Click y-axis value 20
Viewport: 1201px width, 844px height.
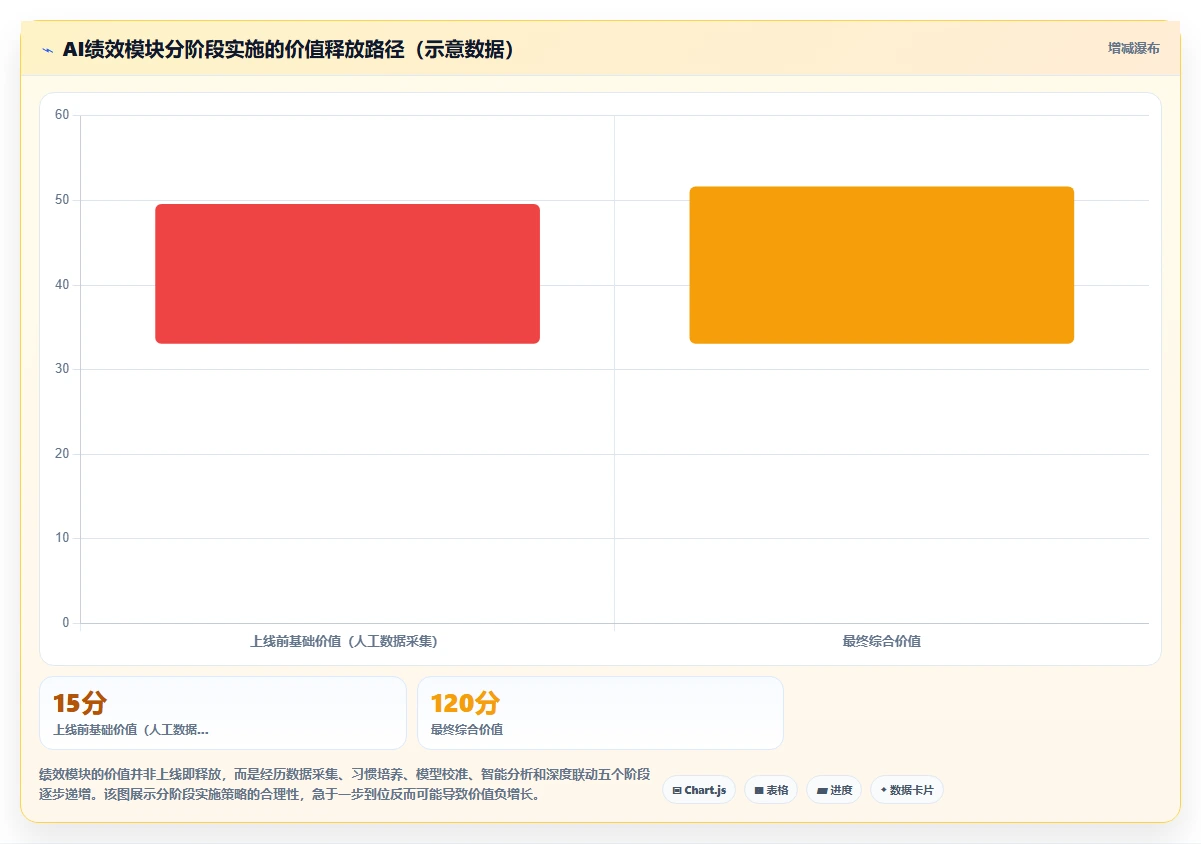pos(62,454)
